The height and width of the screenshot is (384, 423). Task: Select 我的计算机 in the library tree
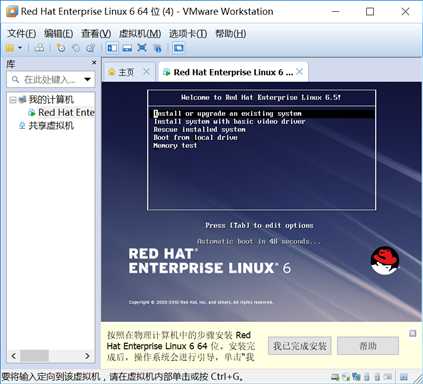[51, 99]
